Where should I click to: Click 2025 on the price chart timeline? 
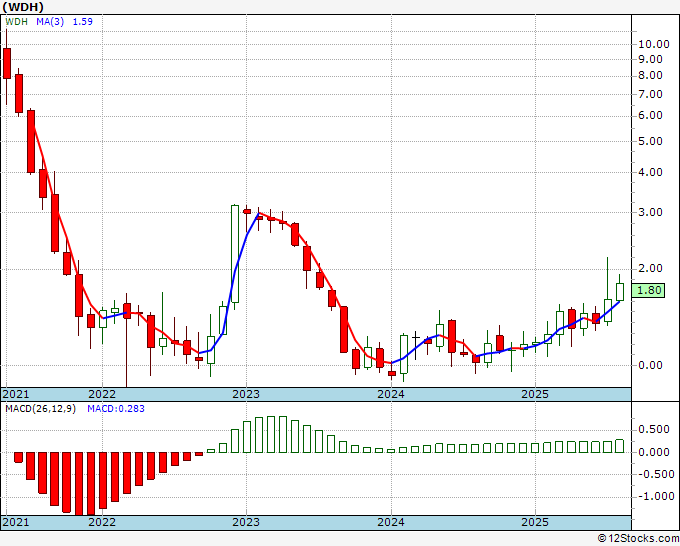(535, 394)
